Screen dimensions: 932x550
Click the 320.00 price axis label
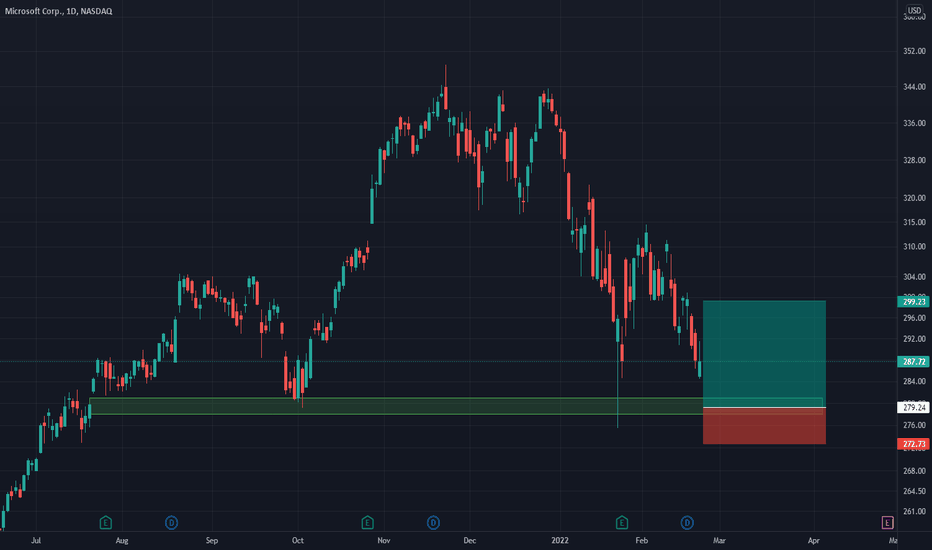coord(914,198)
